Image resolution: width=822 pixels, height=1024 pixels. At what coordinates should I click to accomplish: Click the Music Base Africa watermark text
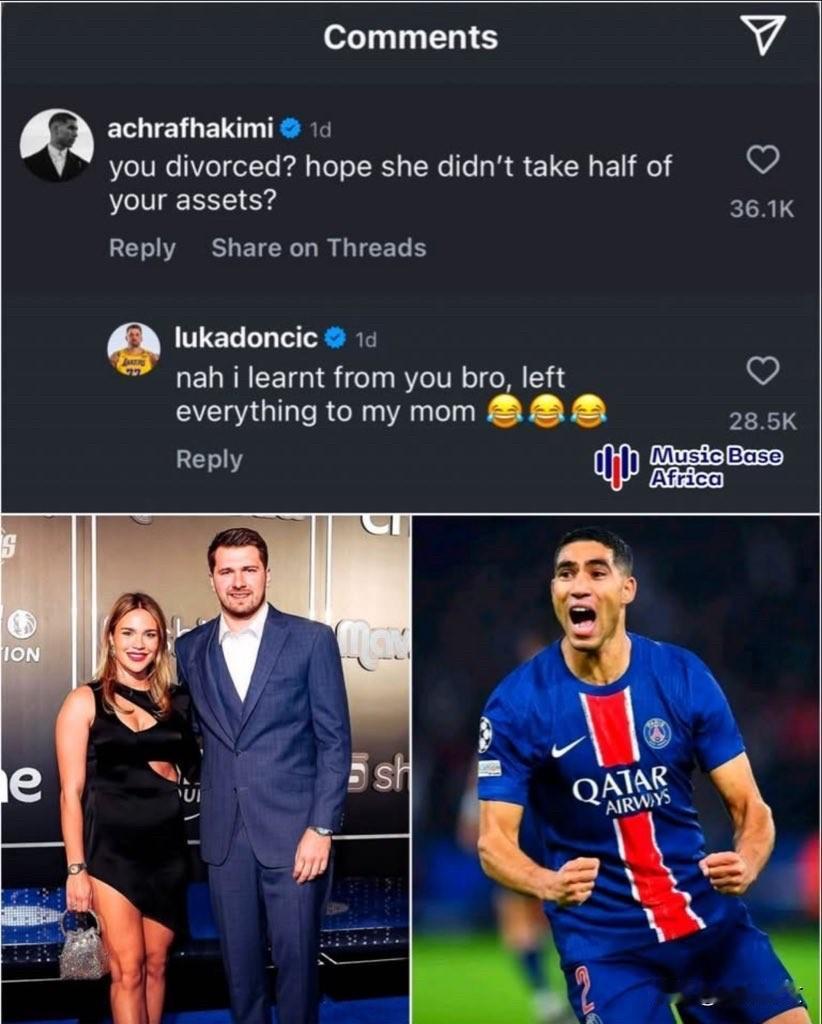coord(715,466)
